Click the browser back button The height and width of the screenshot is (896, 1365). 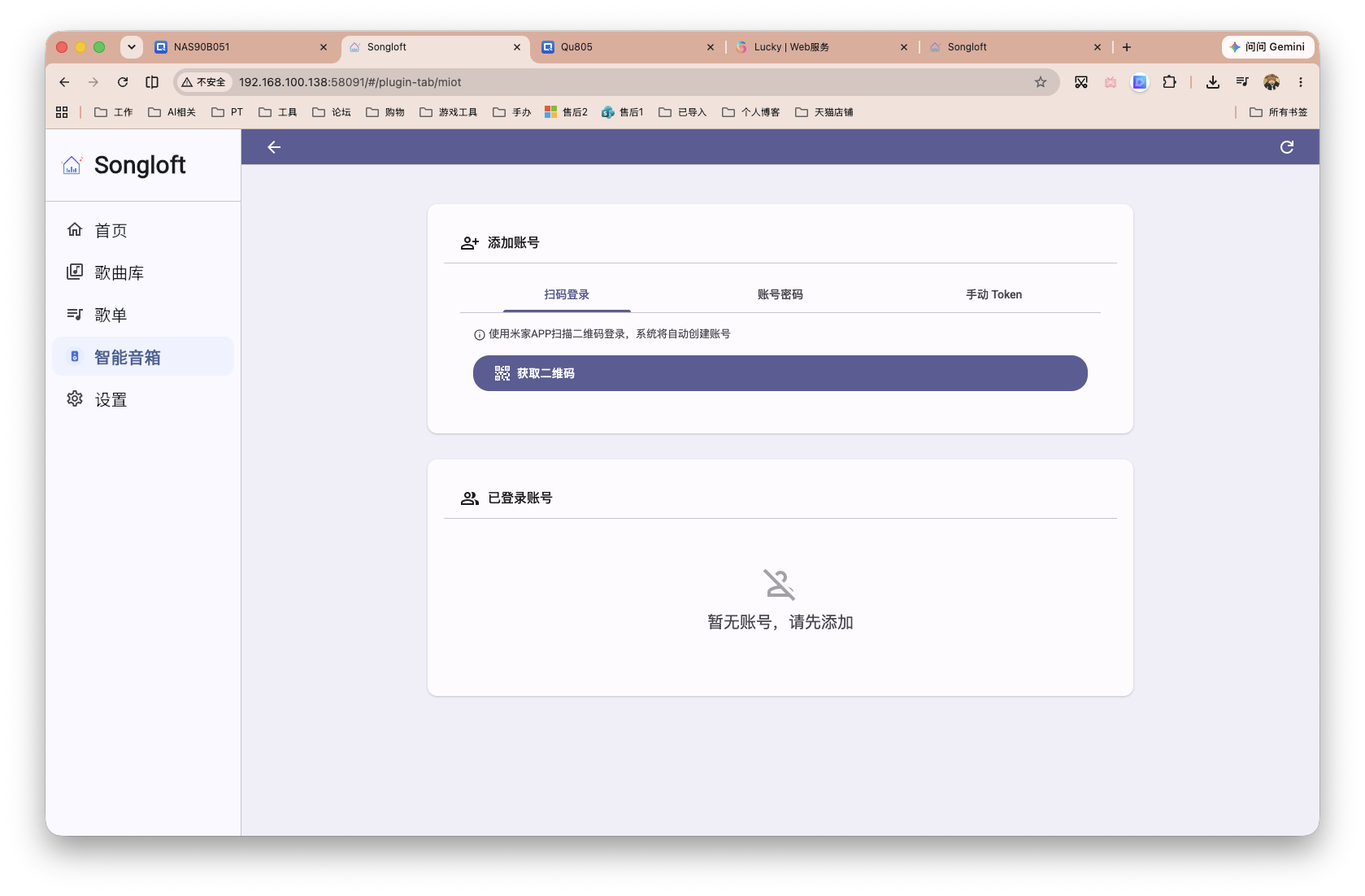pos(64,82)
